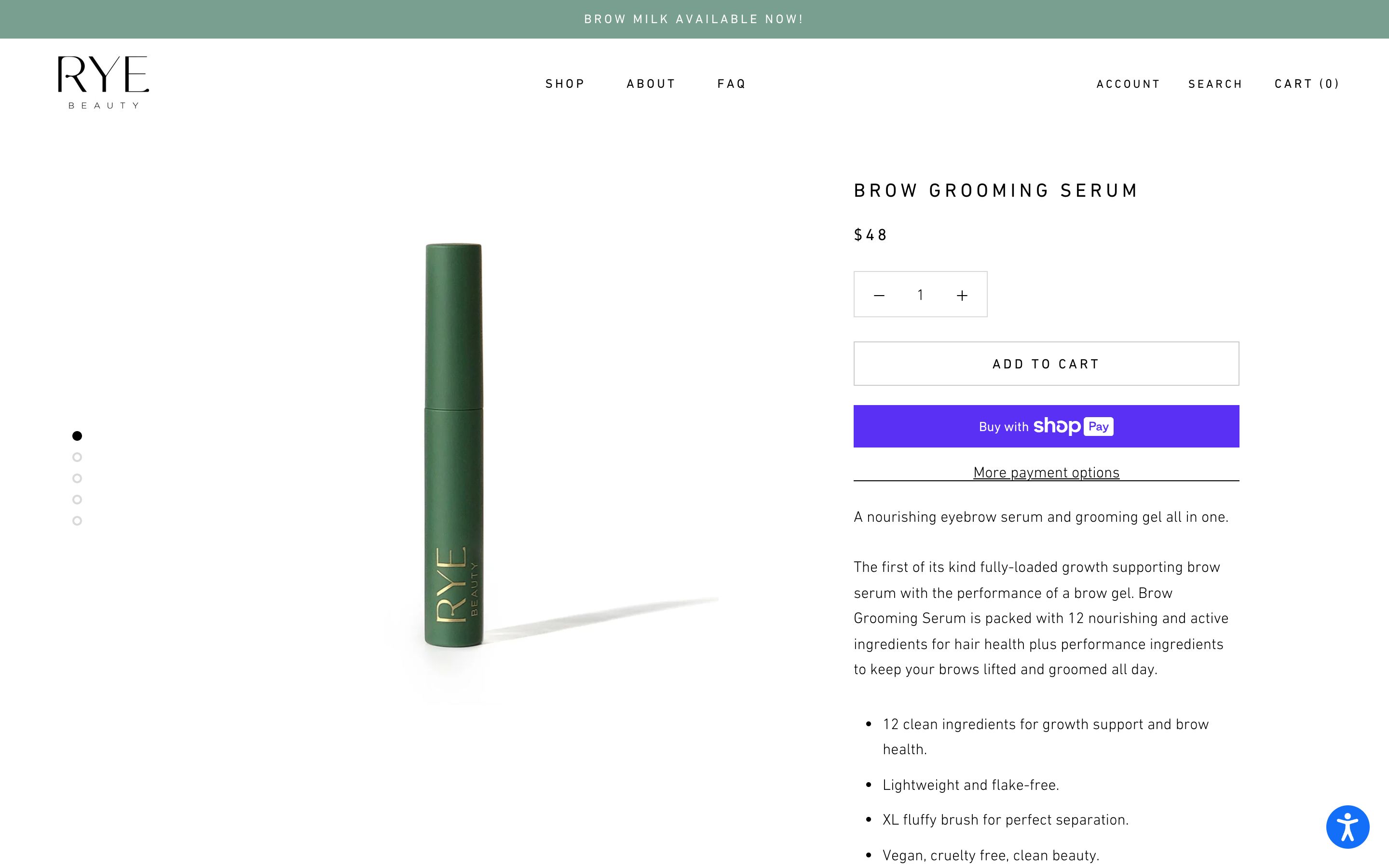Click the quantity input field
Viewport: 1389px width, 868px height.
click(920, 295)
